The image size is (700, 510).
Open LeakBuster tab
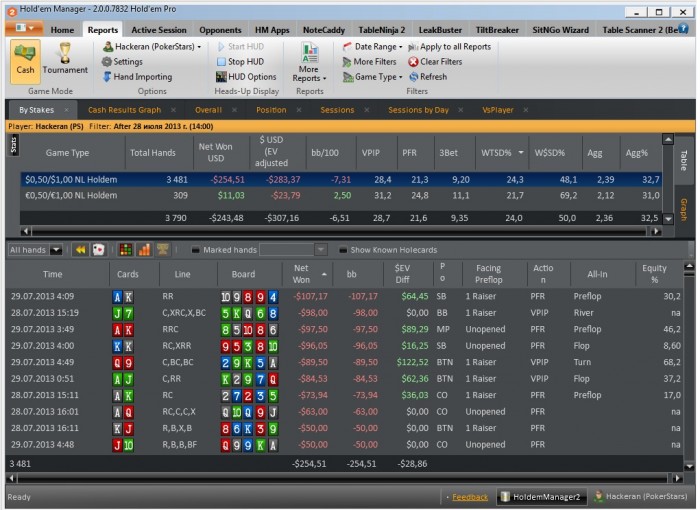[440, 30]
